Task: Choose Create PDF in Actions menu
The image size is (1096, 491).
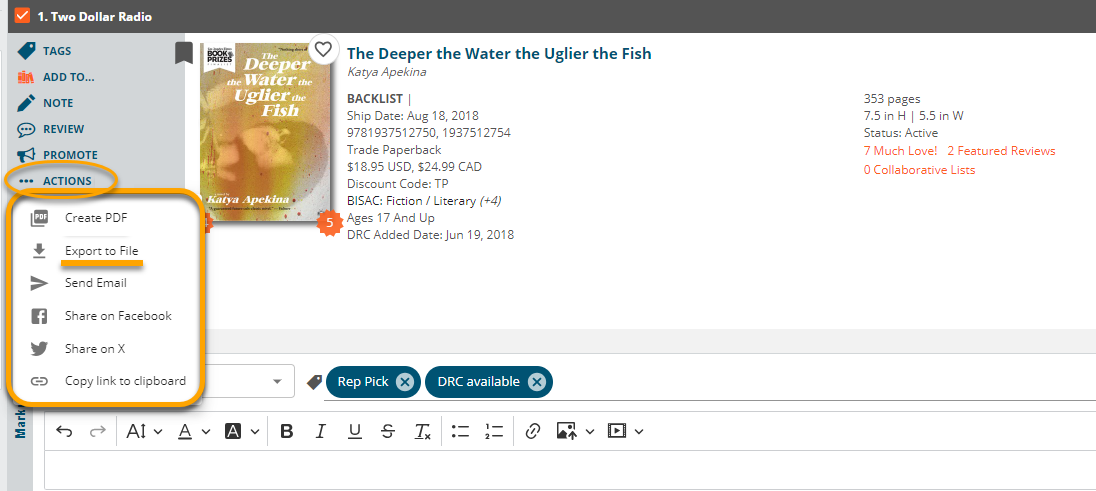Action: tap(96, 218)
